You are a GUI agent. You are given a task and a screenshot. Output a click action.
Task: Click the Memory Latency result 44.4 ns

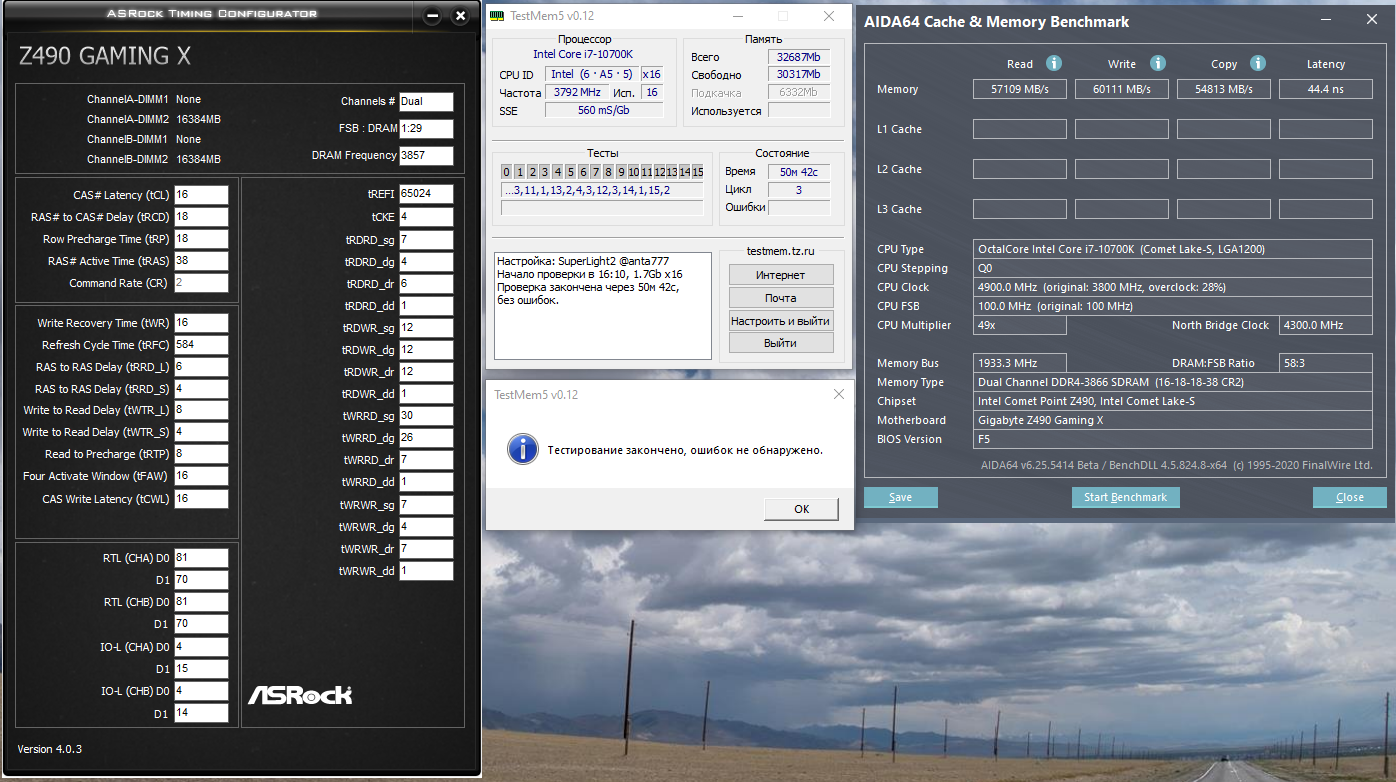(1326, 89)
